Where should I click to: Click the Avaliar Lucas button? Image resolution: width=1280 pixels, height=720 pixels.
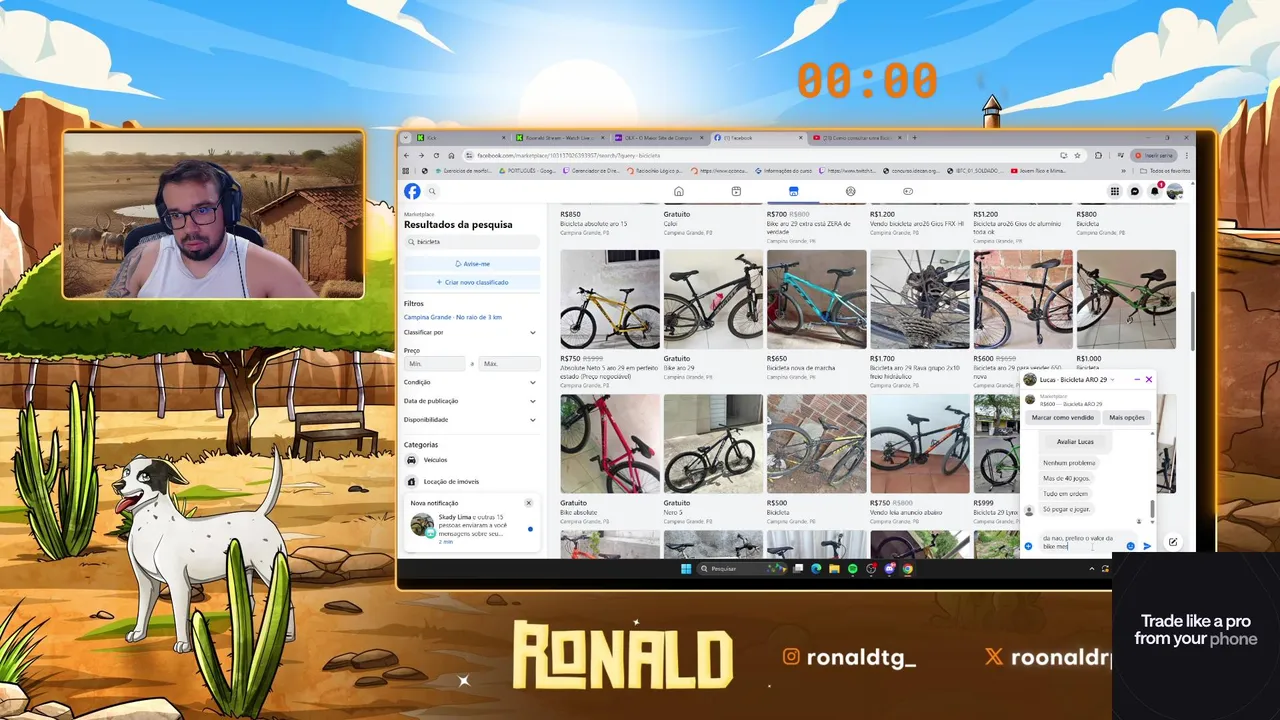tap(1075, 442)
